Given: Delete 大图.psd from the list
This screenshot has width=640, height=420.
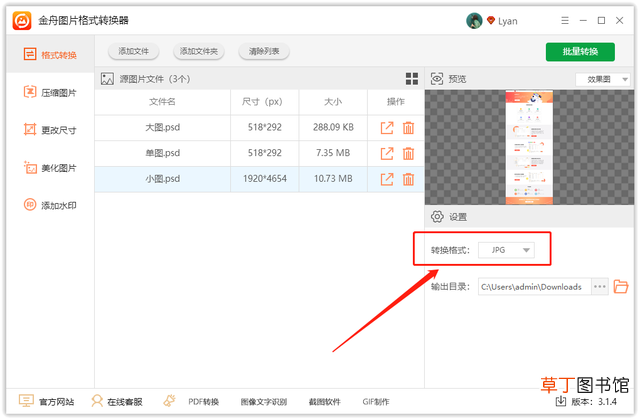Looking at the screenshot, I should pos(409,128).
